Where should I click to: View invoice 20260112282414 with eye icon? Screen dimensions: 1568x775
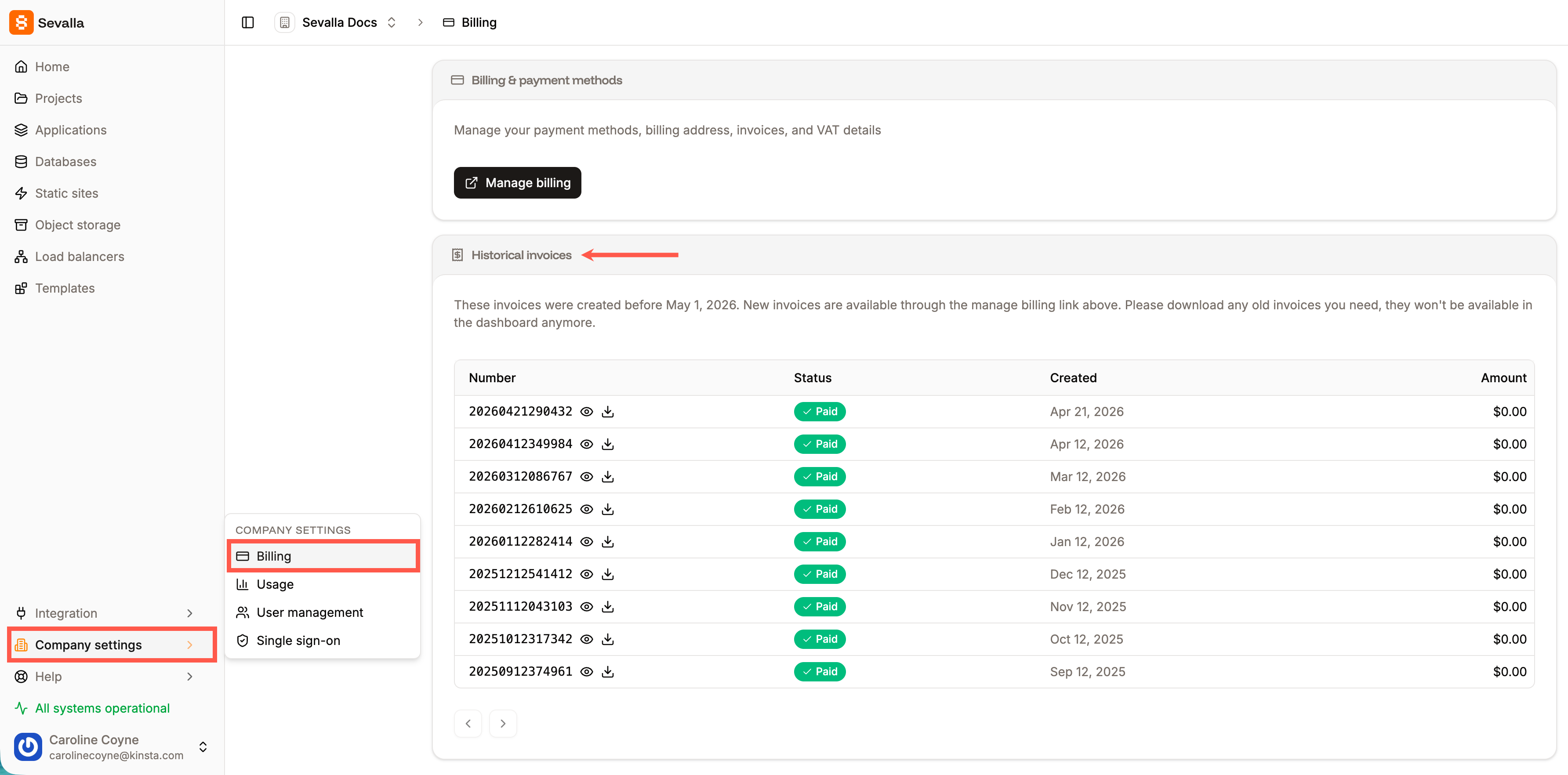[586, 542]
